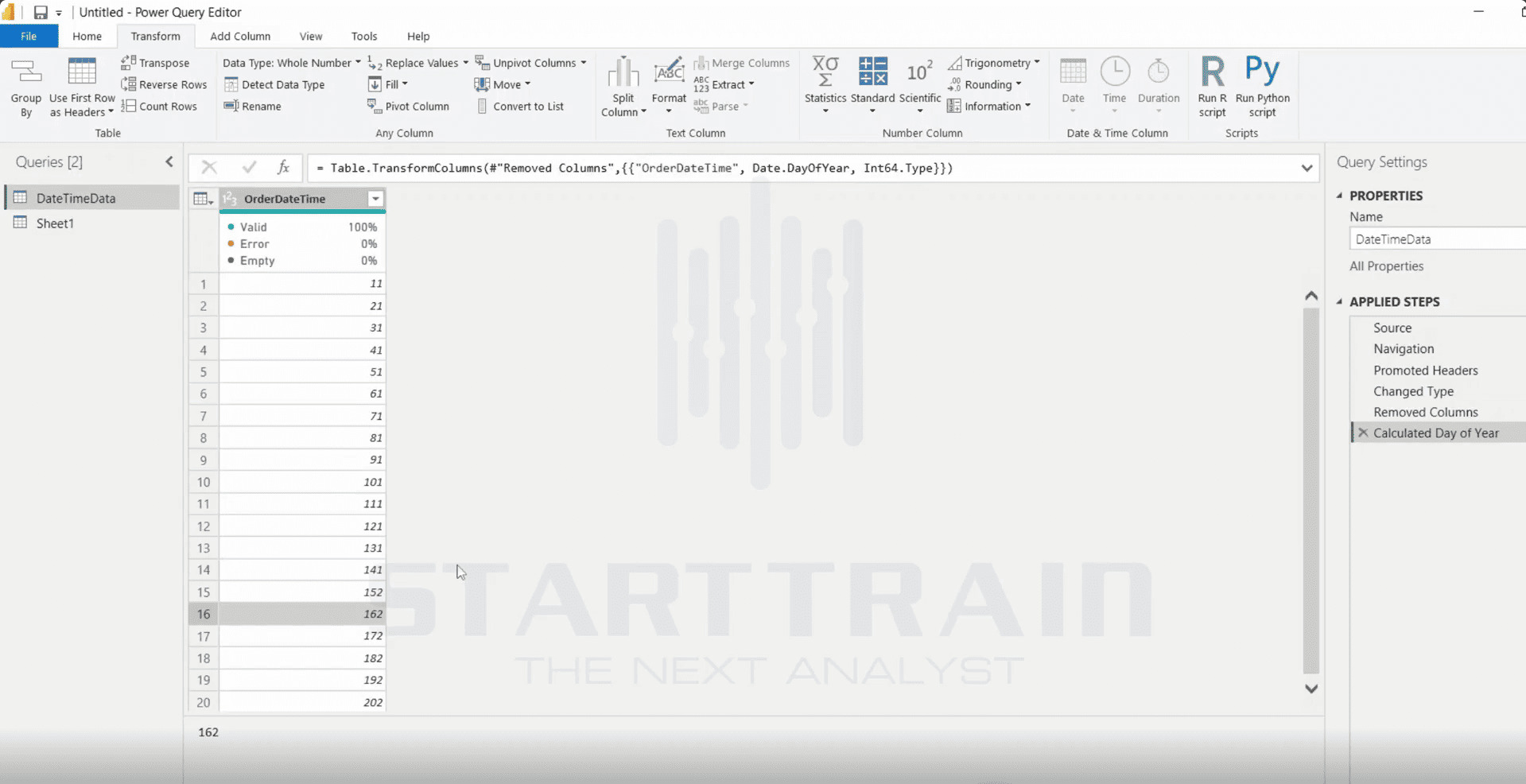Click scrollbar down arrow in data grid
This screenshot has height=784, width=1526.
(x=1311, y=689)
